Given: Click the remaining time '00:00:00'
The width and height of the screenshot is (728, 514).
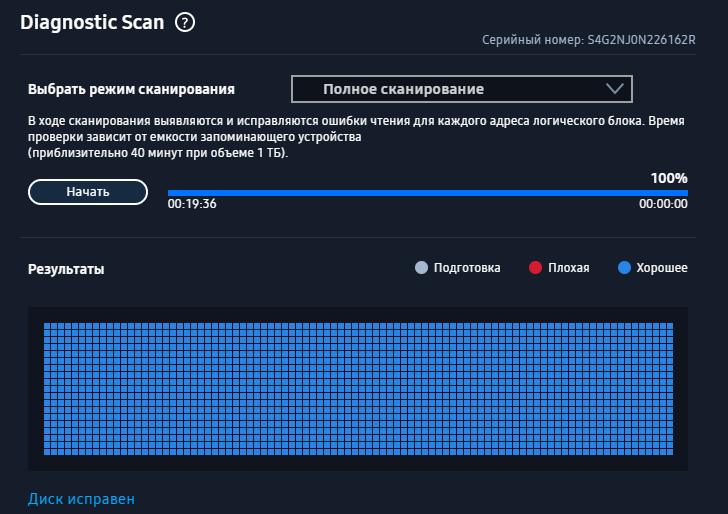Looking at the screenshot, I should pos(663,204).
